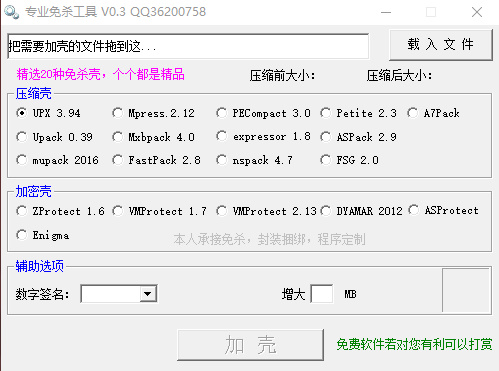The width and height of the screenshot is (499, 371).
Task: Click the 增大 MB size input box
Action: [322, 294]
